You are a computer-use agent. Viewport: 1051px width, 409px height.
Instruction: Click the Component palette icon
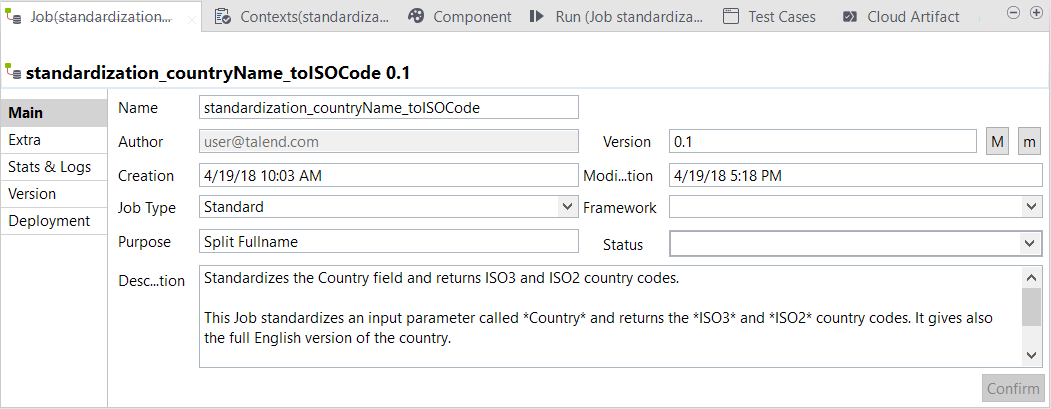tap(417, 16)
